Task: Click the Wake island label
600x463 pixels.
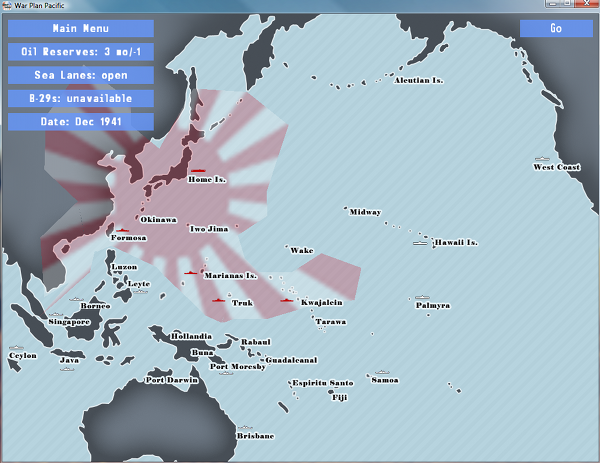Action: tap(302, 250)
